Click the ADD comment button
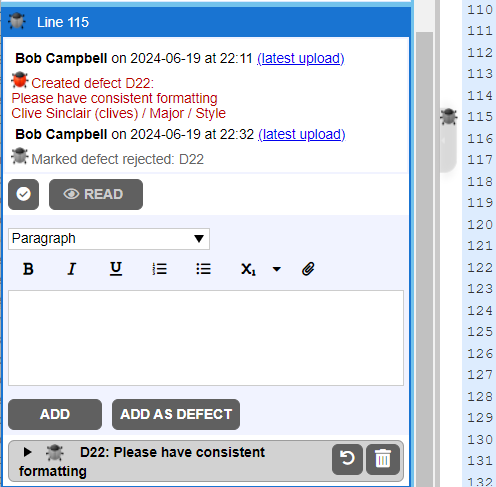496x487 pixels. point(55,414)
